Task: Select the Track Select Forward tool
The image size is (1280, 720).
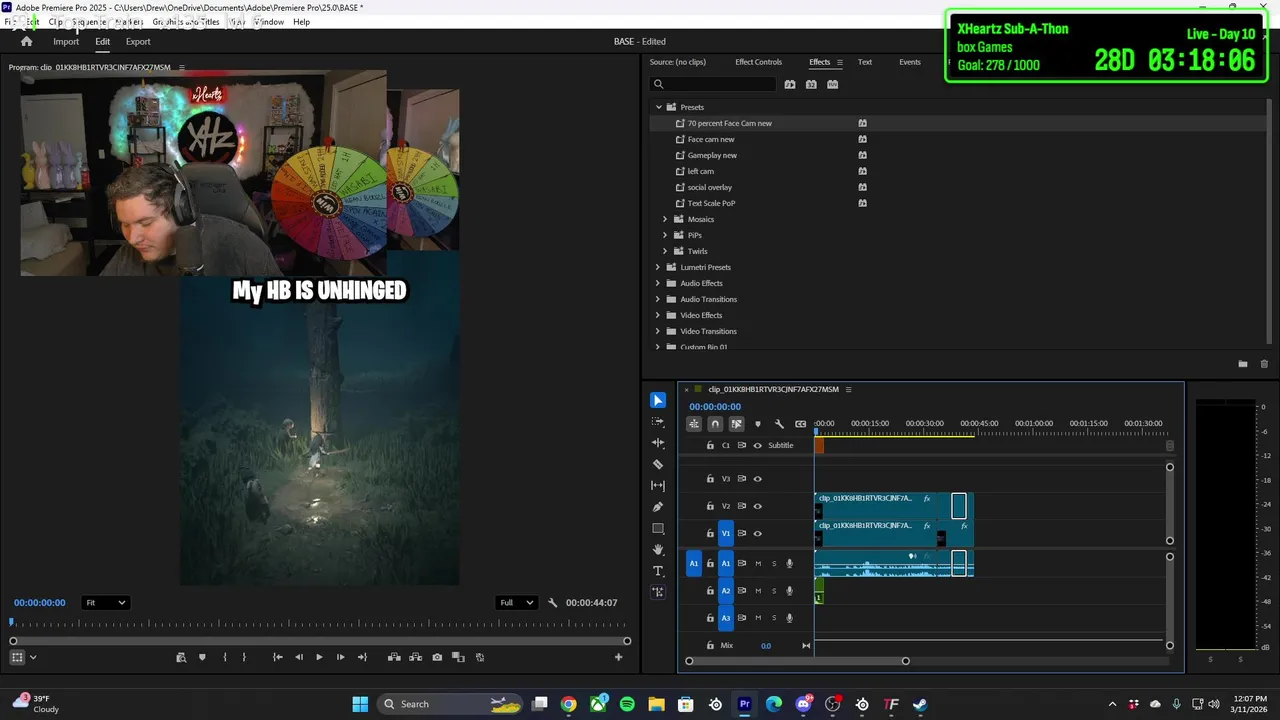Action: 658,422
